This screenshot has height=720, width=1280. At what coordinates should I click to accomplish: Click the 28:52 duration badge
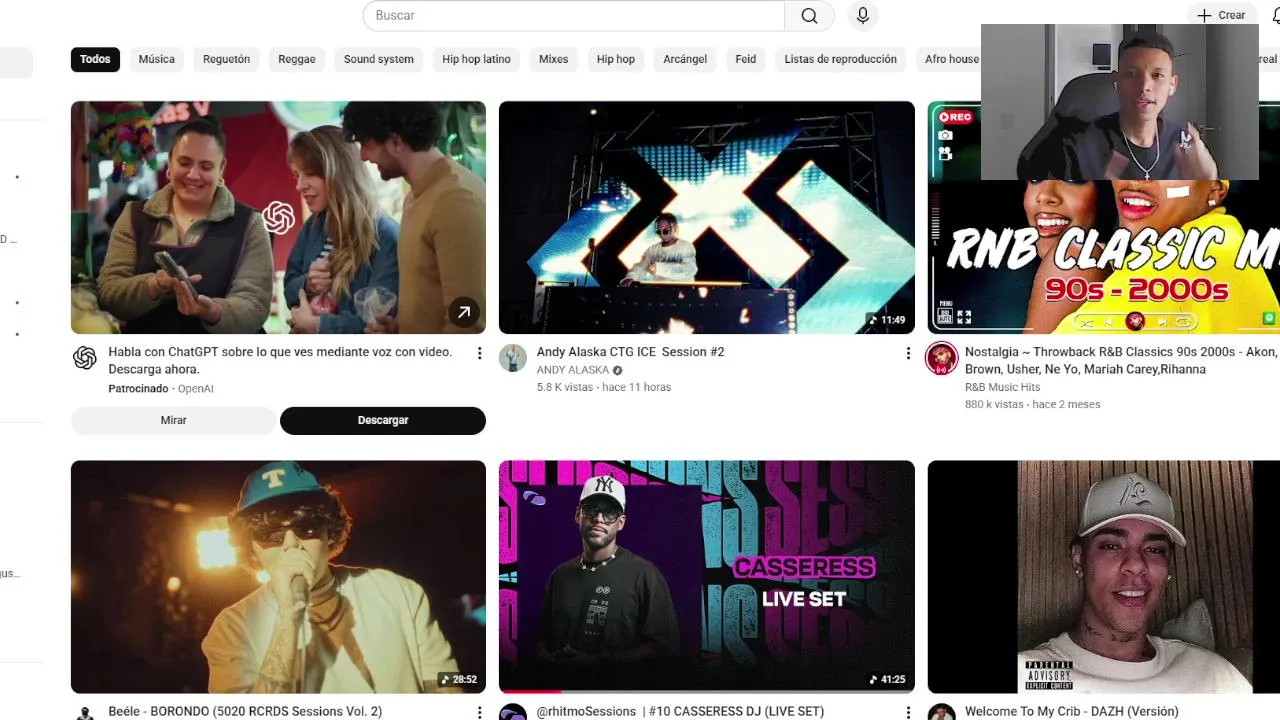459,679
